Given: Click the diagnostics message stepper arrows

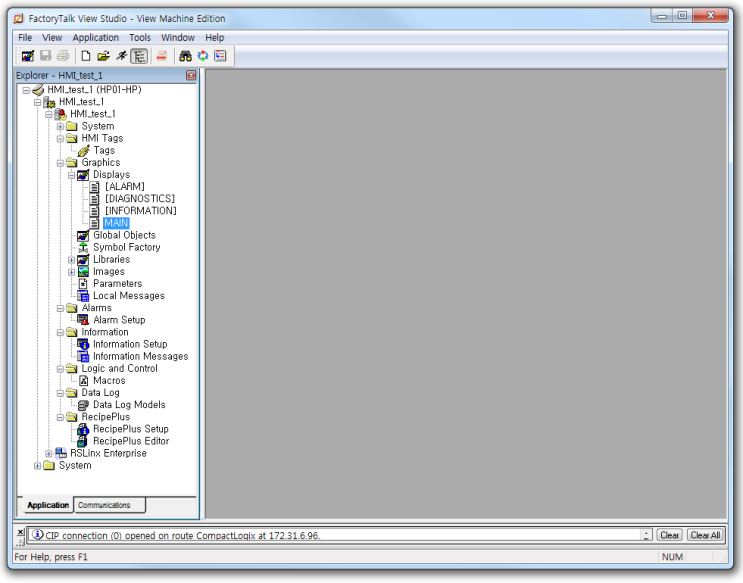Looking at the screenshot, I should coord(647,535).
